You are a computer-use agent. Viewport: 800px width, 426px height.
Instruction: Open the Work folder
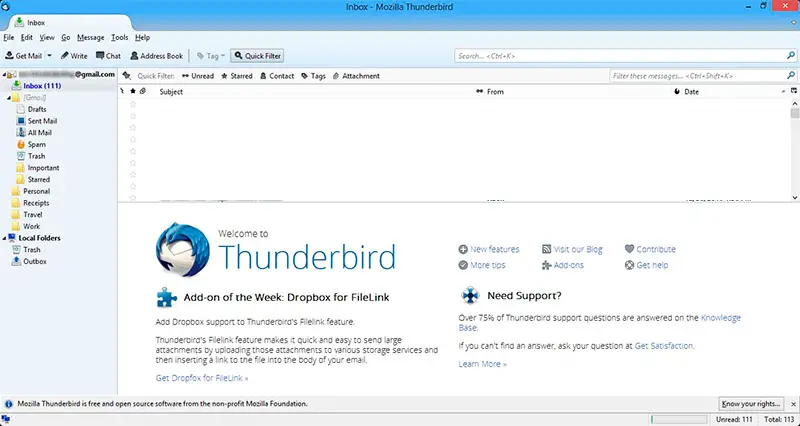(31, 227)
